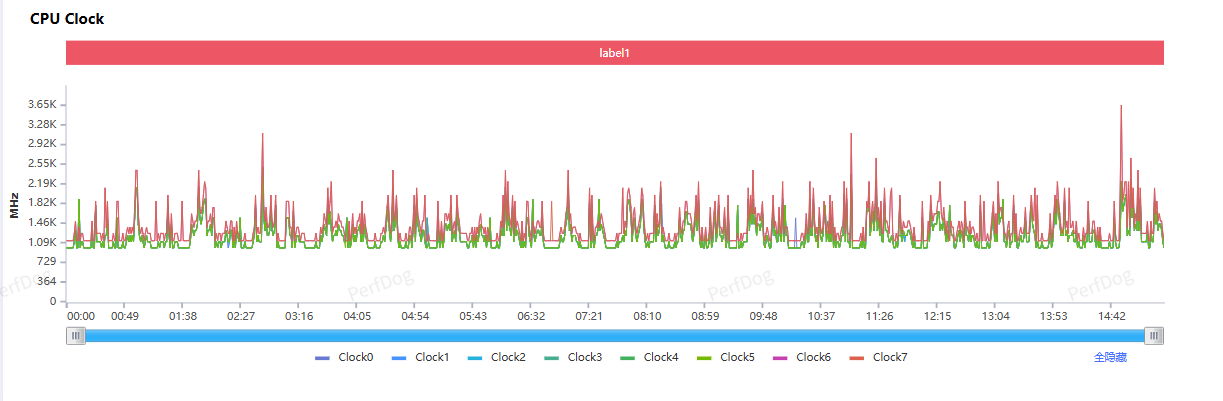This screenshot has width=1223, height=401.
Task: Toggle the Clock6 legend entry
Action: pyautogui.click(x=802, y=357)
